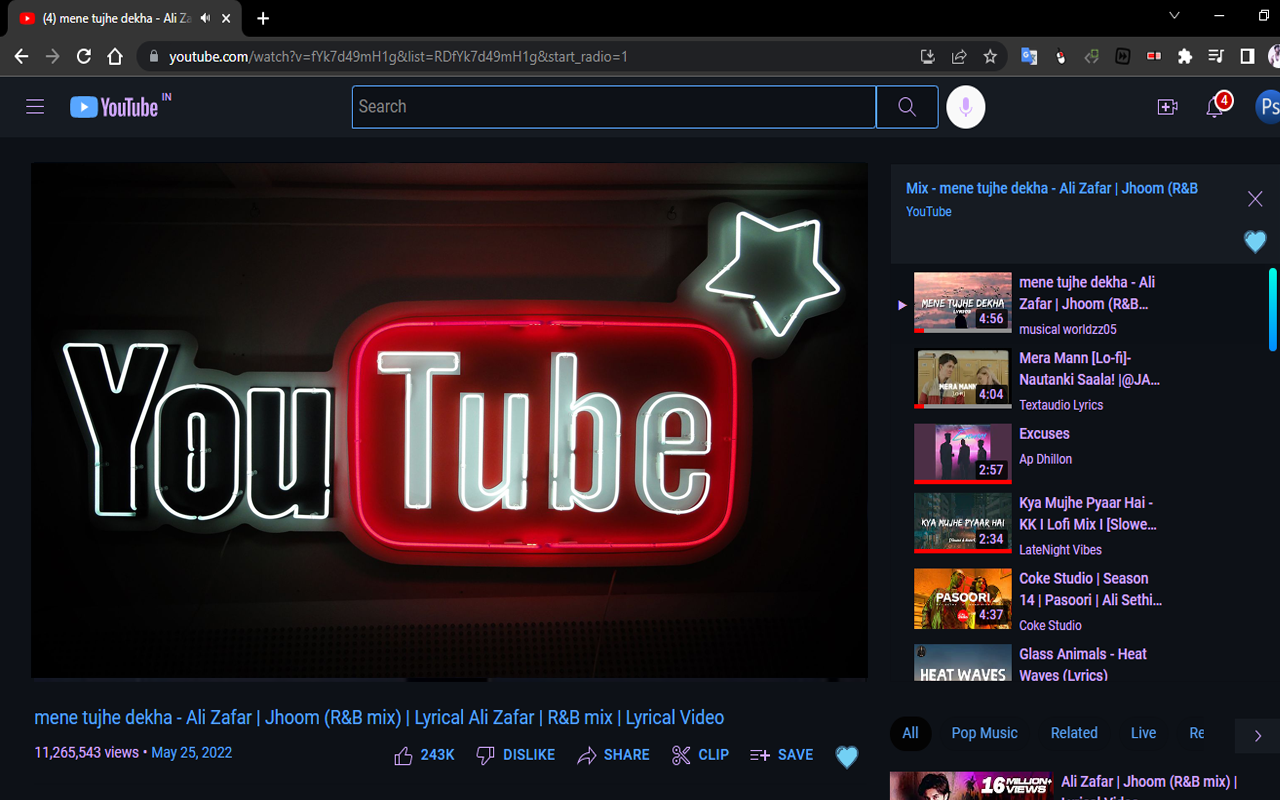Switch to the Pop Music filter chip
The height and width of the screenshot is (800, 1280).
point(984,733)
